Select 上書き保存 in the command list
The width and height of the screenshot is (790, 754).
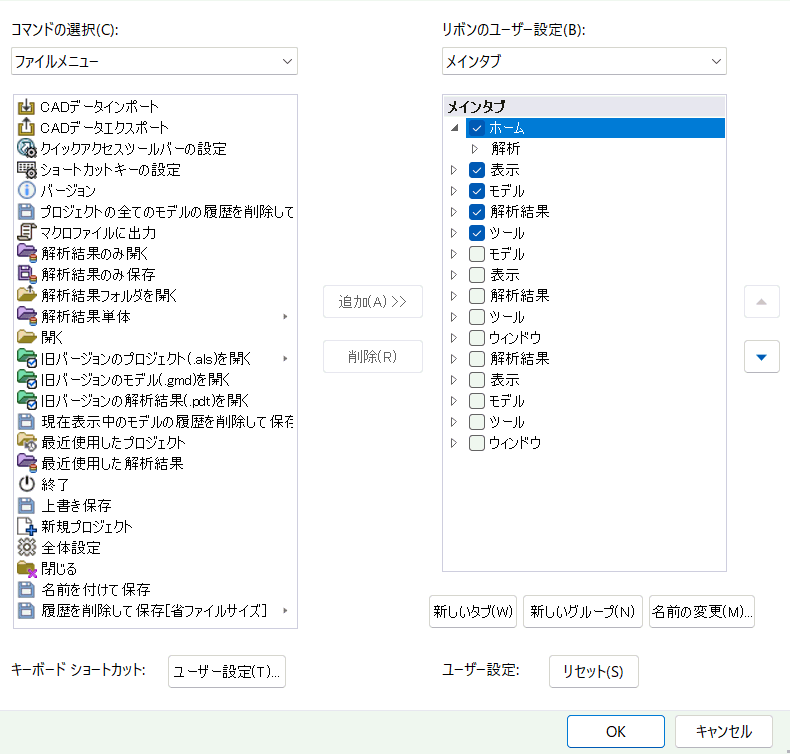tap(76, 505)
